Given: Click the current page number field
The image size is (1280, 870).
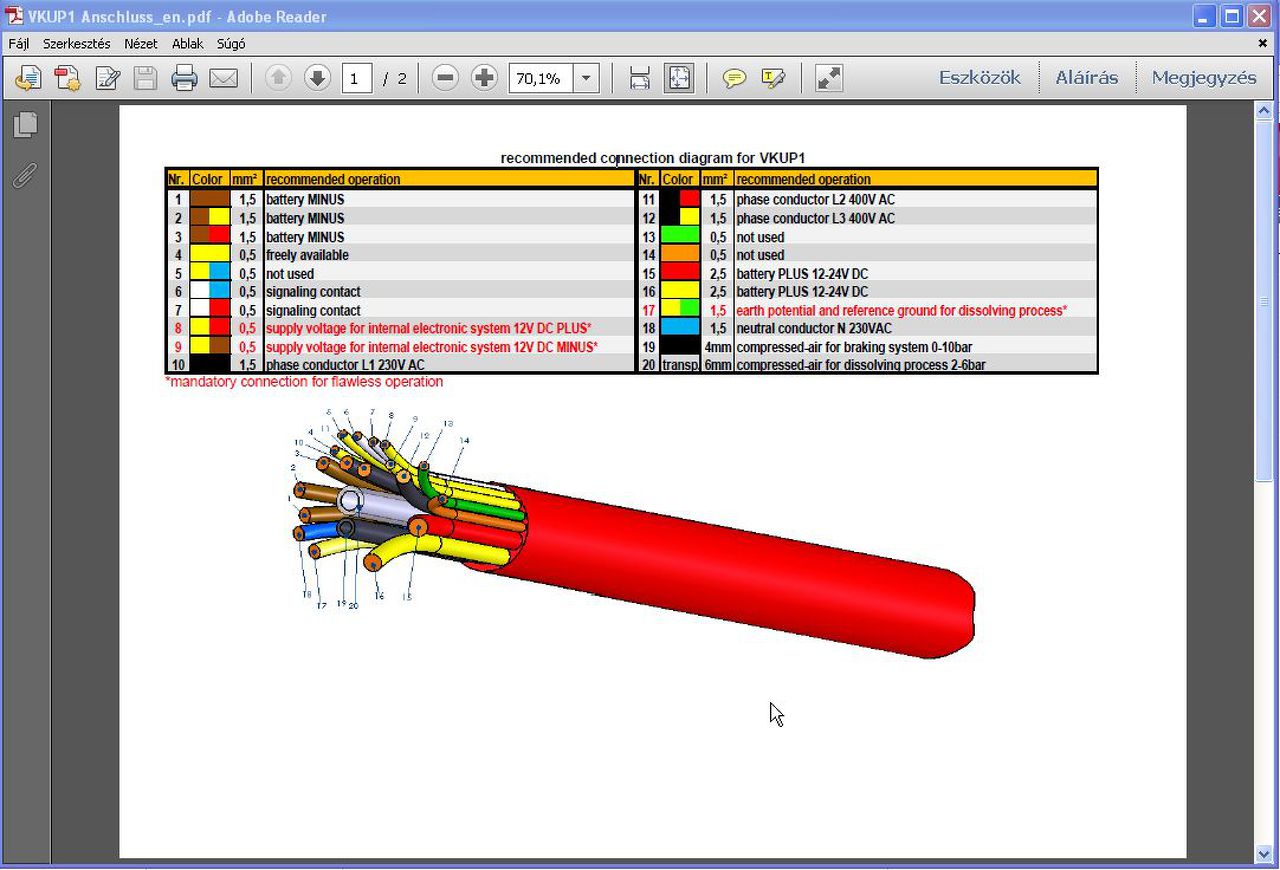Looking at the screenshot, I should tap(356, 78).
